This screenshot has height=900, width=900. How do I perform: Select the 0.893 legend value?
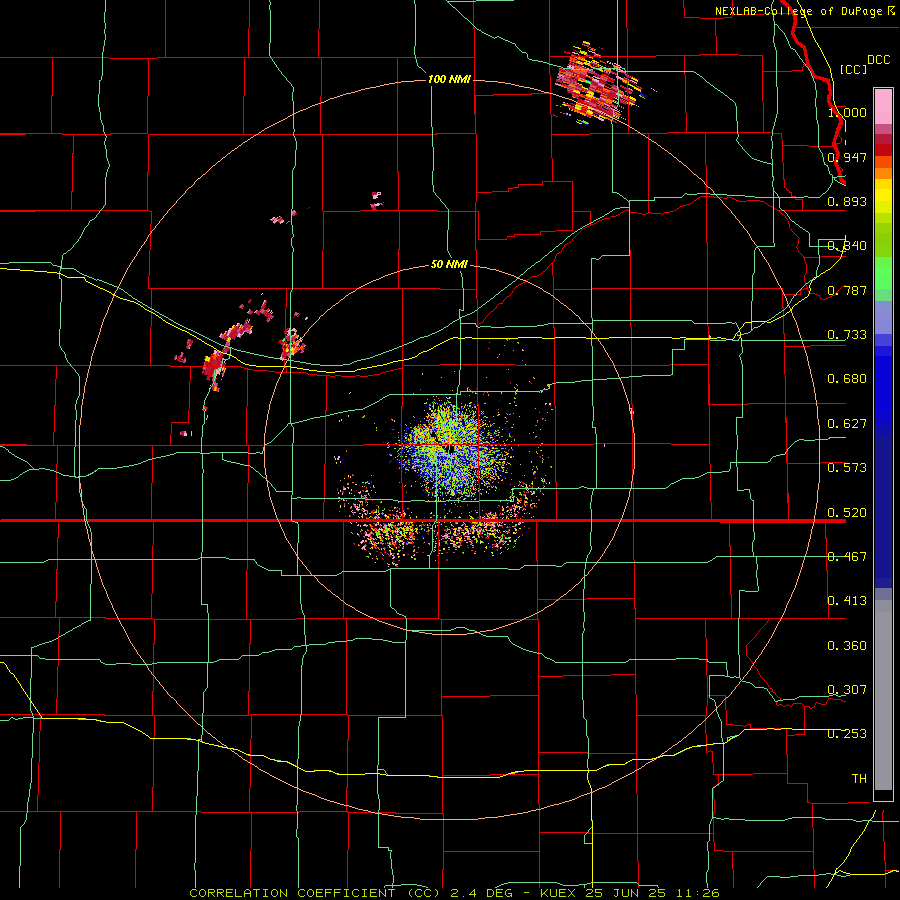pyautogui.click(x=847, y=201)
